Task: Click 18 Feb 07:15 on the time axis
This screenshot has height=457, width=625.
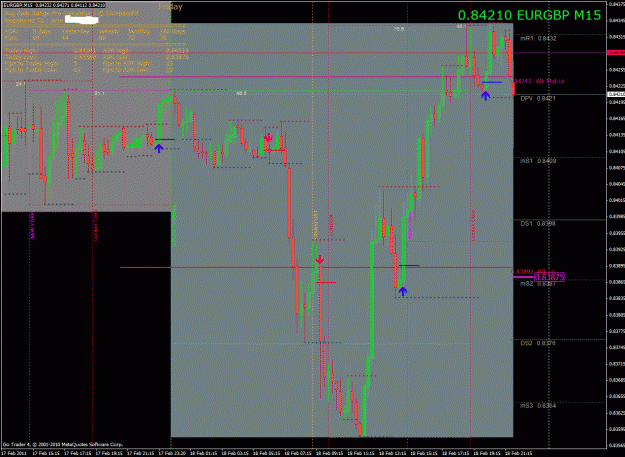Action: (x=298, y=453)
